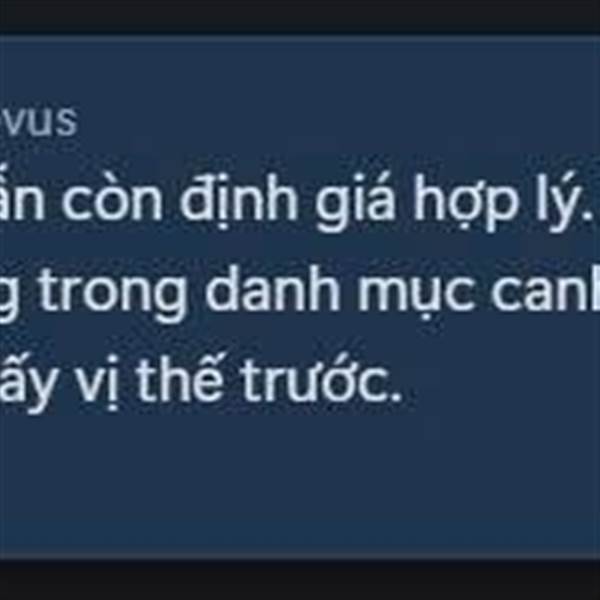This screenshot has height=600, width=600.
Task: Click the partial word "ấy" at left
Action: coord(26,383)
